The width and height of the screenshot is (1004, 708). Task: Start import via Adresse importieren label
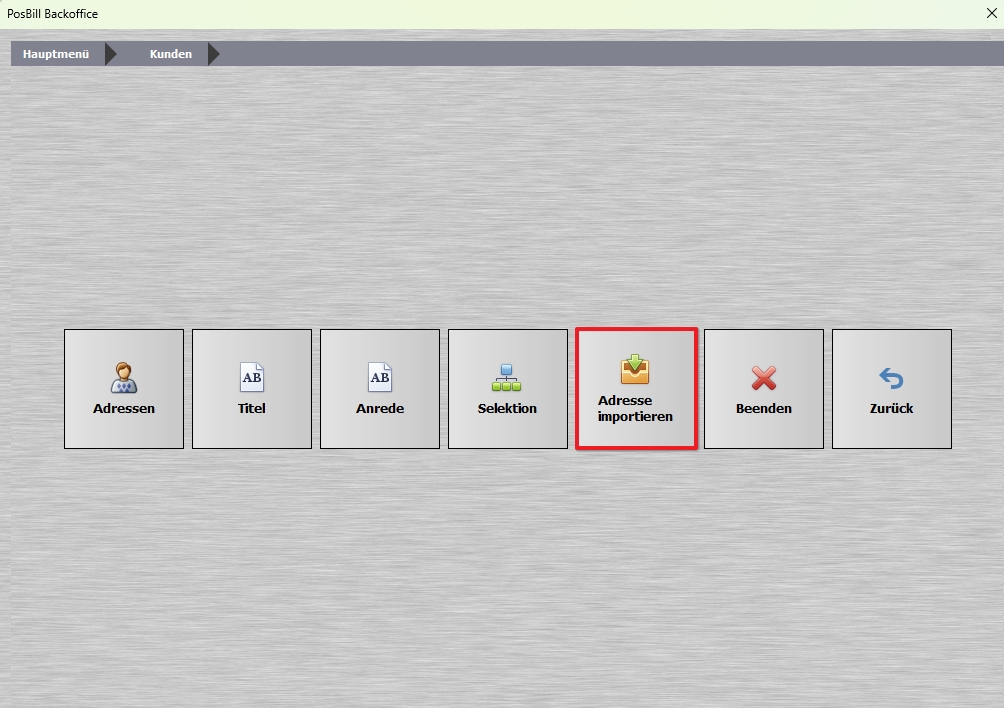click(x=635, y=408)
